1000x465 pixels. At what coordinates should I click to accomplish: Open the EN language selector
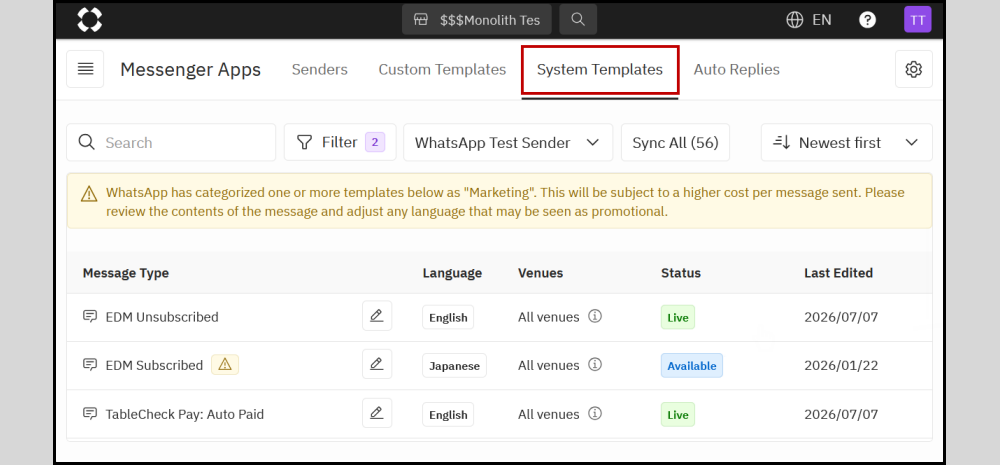(809, 20)
